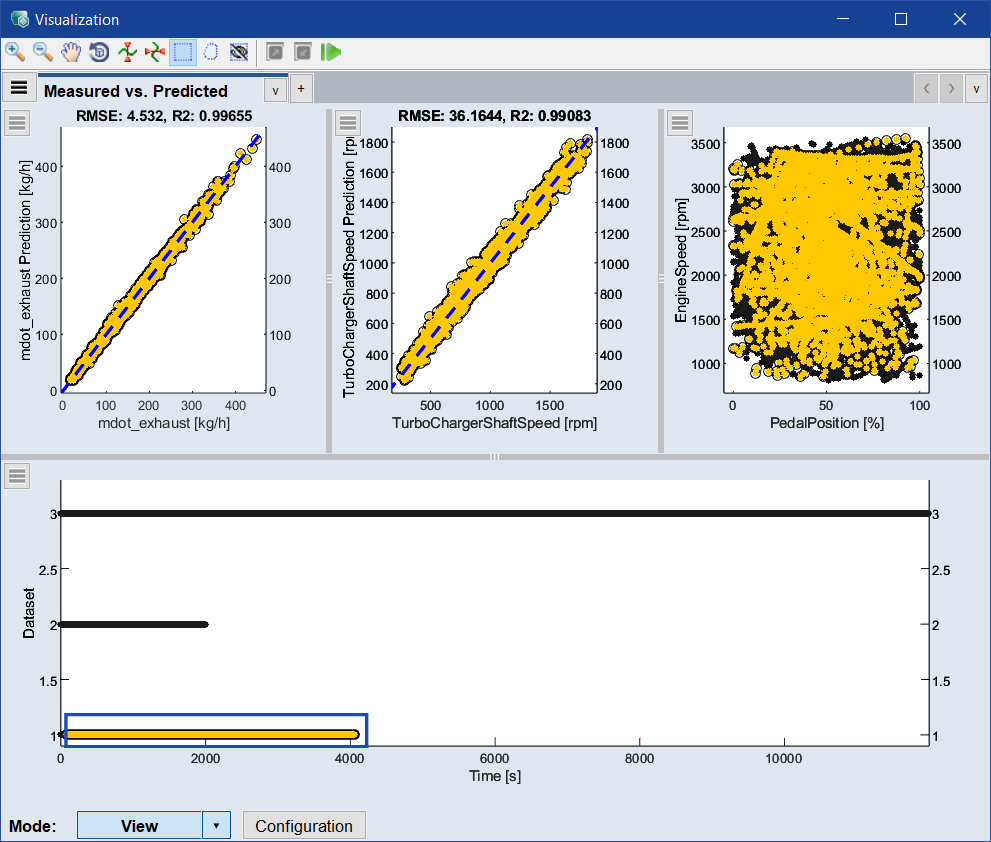The image size is (991, 842).
Task: Click the Configuration button
Action: (x=304, y=826)
